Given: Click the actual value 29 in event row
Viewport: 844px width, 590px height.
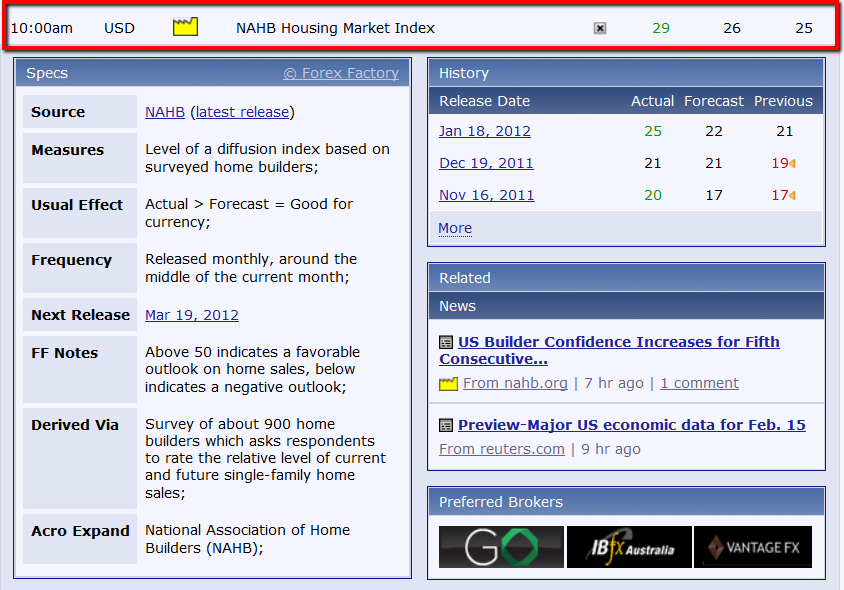Looking at the screenshot, I should [x=661, y=28].
